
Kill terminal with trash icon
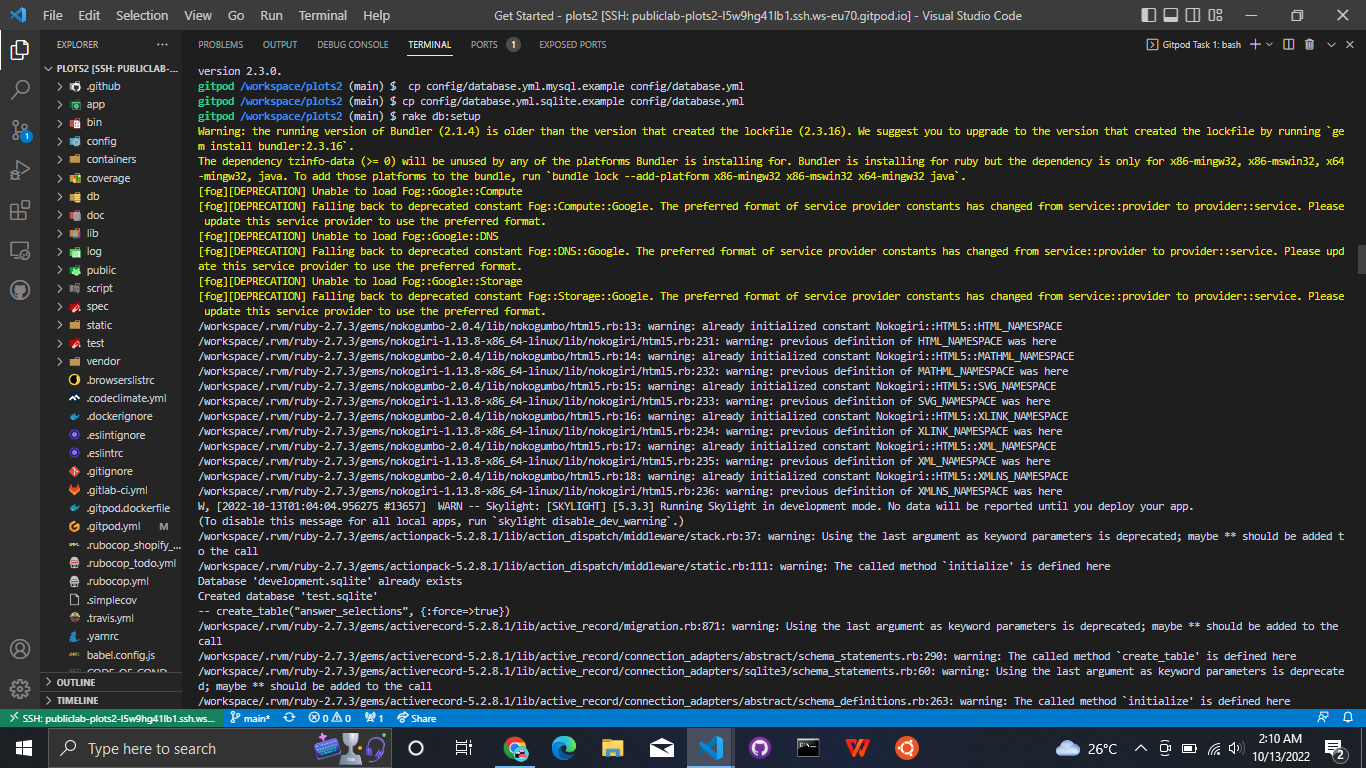point(1310,45)
